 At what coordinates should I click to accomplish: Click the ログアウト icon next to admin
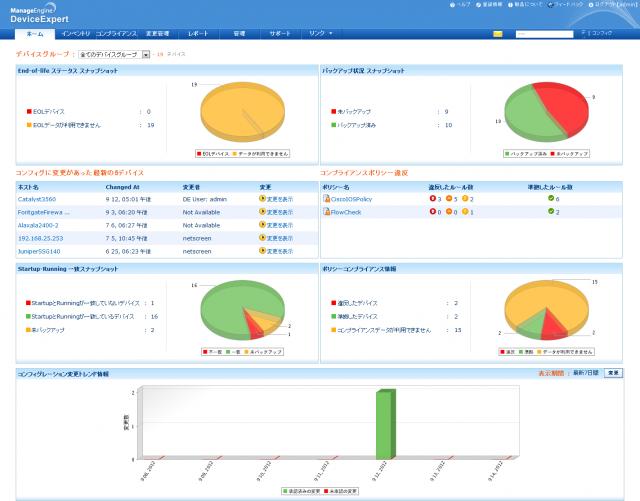tap(591, 5)
